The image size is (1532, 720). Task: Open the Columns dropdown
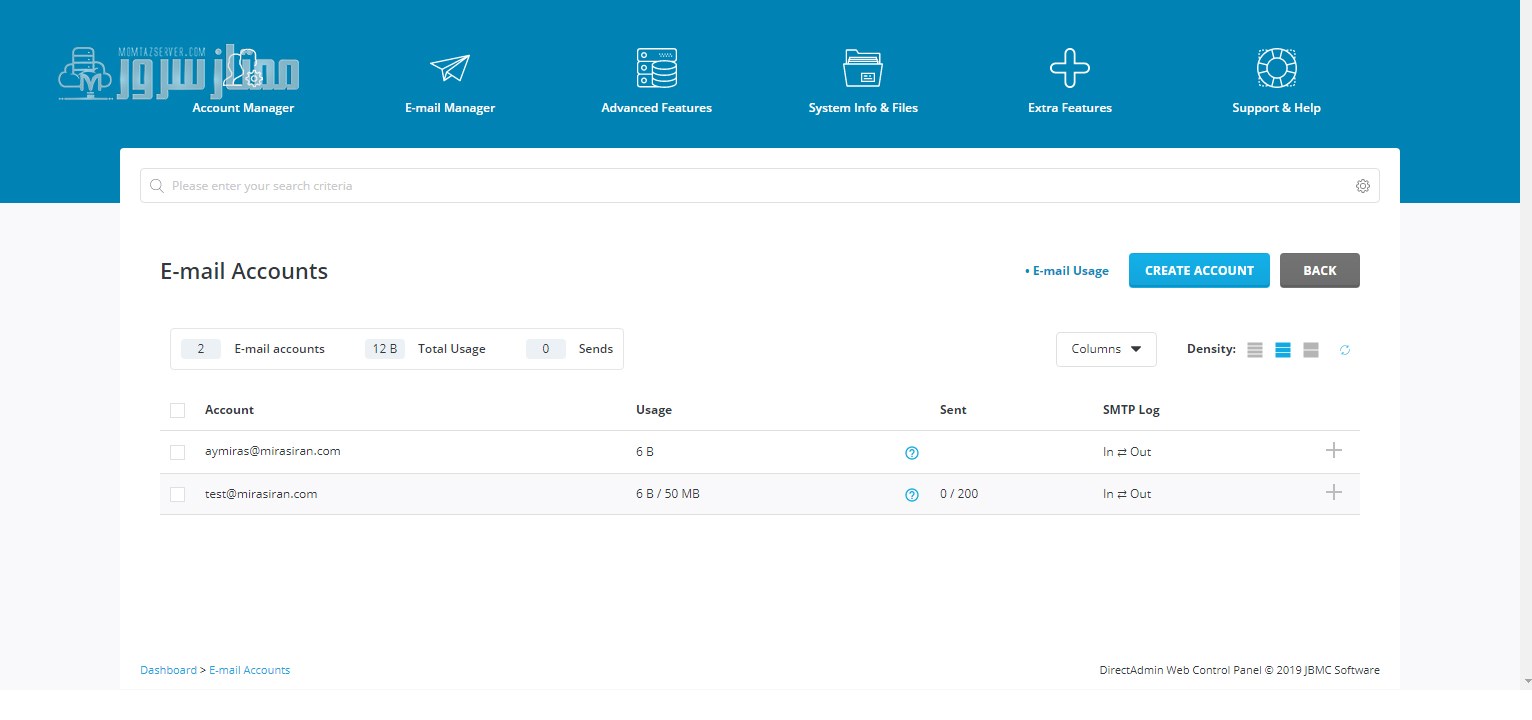click(x=1106, y=349)
